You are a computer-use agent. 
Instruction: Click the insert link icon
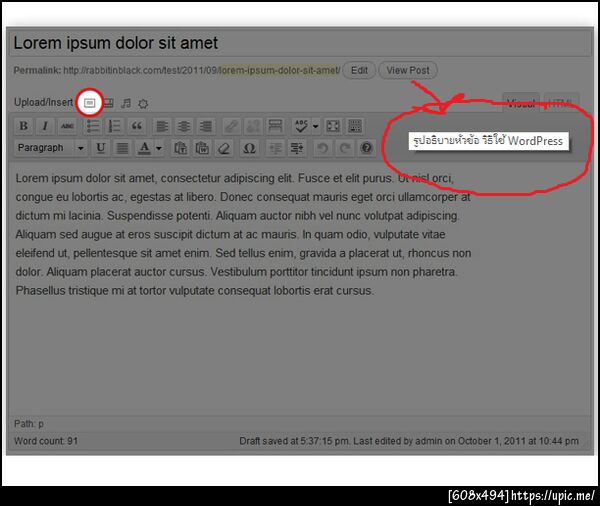point(232,126)
